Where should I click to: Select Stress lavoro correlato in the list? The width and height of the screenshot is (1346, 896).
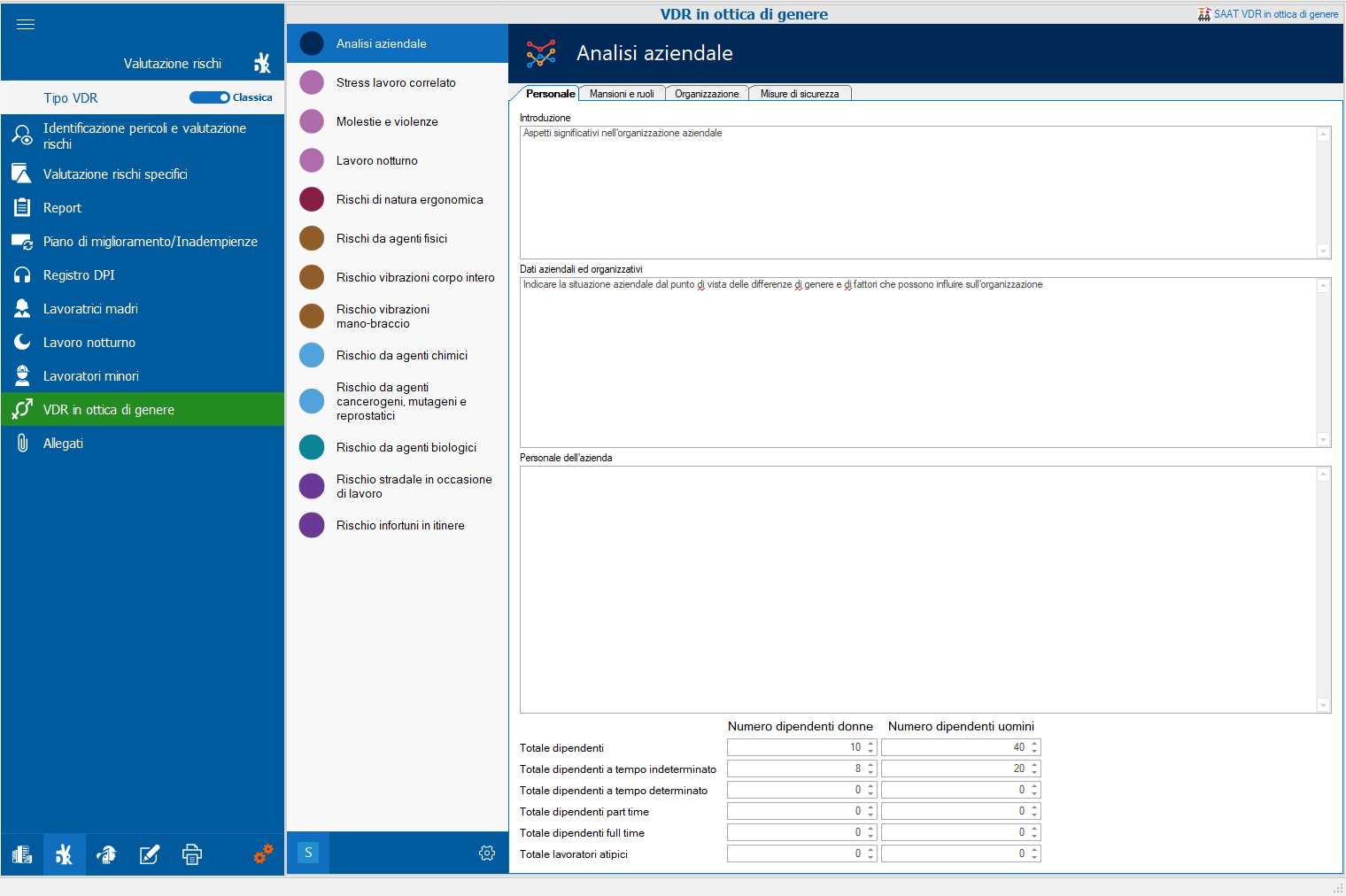396,83
